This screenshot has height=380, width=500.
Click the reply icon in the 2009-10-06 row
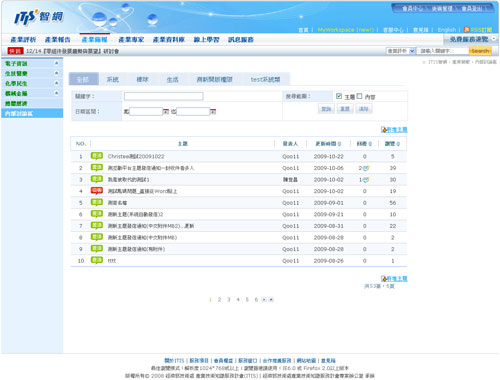(366, 168)
